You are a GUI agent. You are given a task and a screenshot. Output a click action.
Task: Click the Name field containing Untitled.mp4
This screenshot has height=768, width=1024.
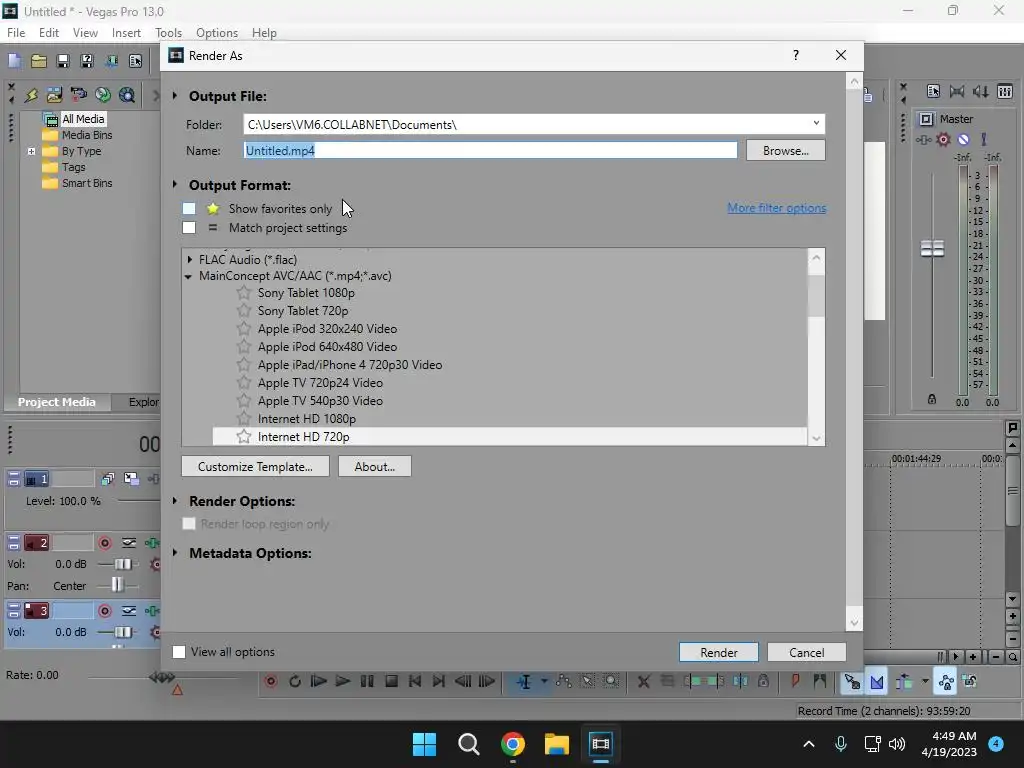pyautogui.click(x=490, y=150)
